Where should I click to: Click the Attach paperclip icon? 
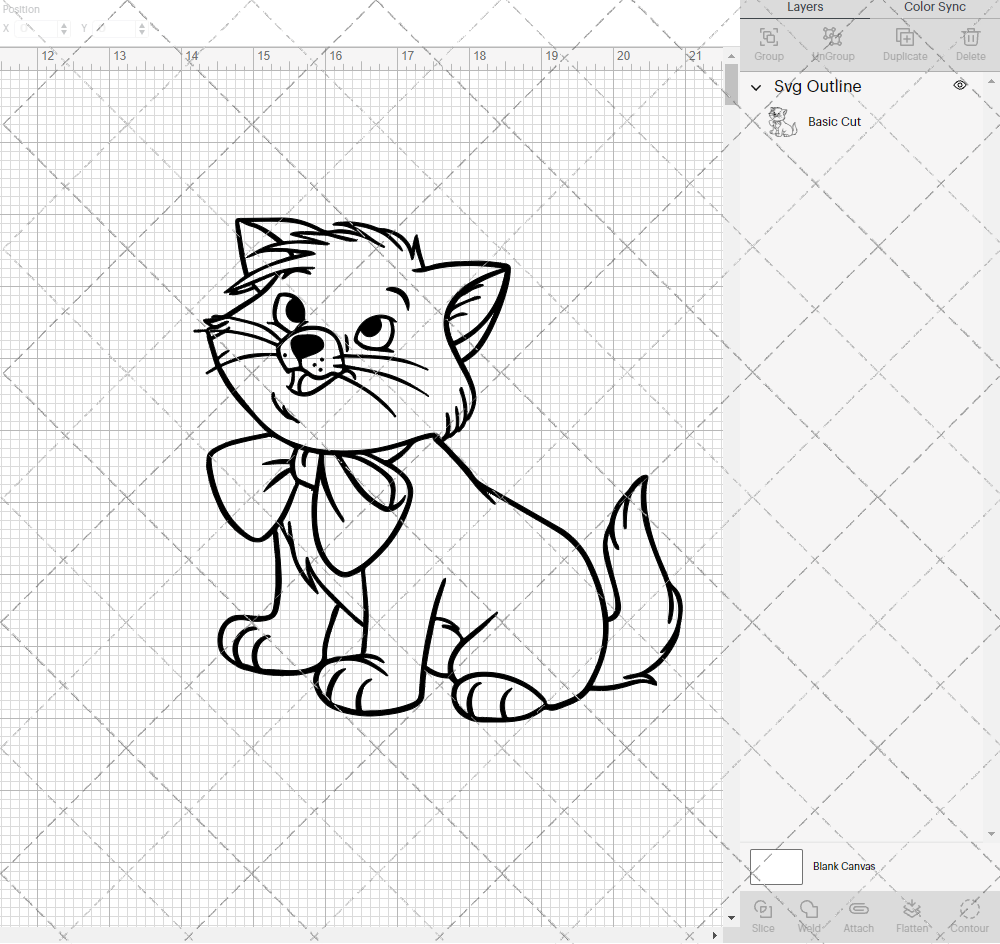[858, 909]
